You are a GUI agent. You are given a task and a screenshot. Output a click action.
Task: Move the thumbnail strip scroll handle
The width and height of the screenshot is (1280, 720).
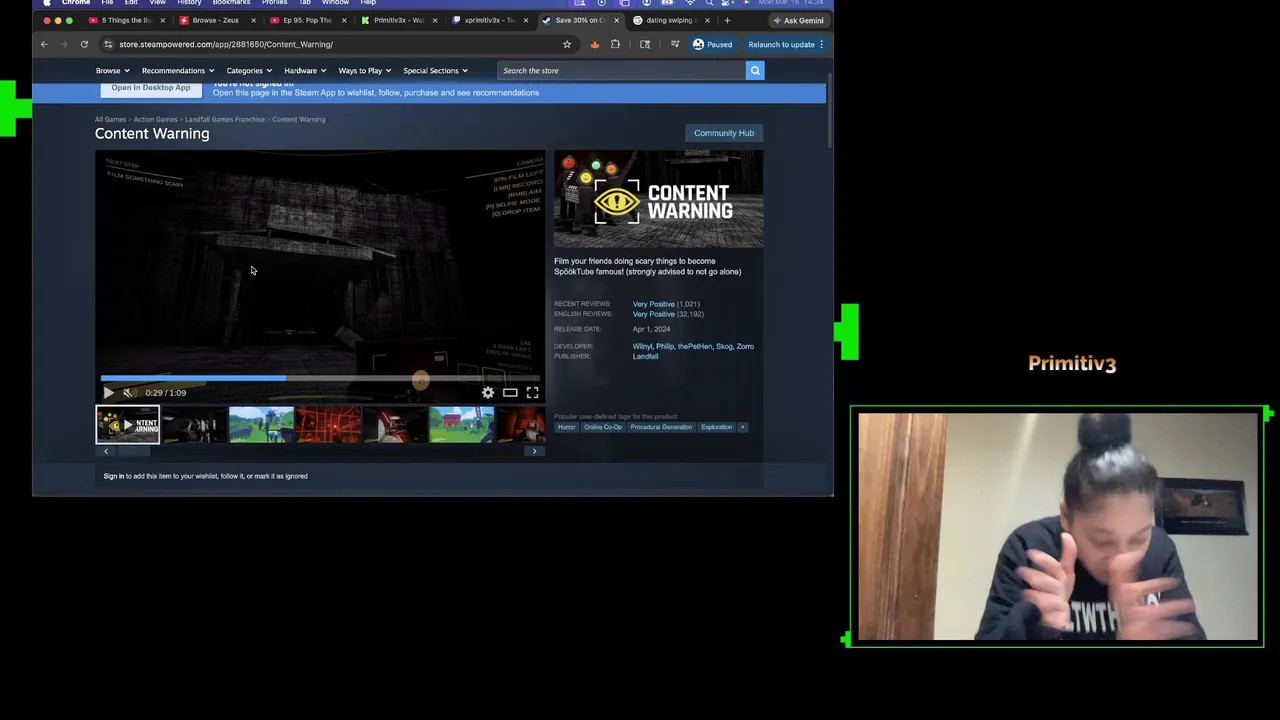(x=134, y=452)
